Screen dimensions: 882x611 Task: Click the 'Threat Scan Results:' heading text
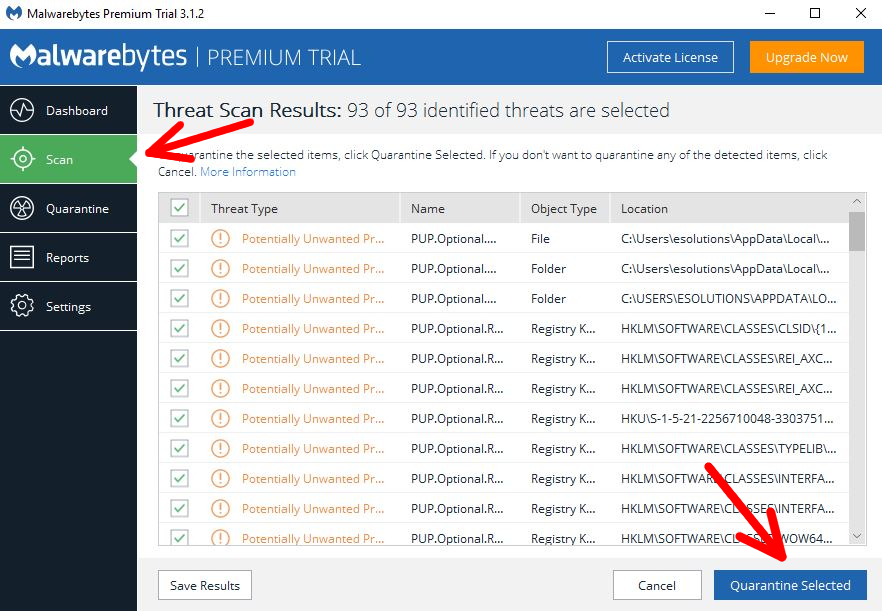248,110
